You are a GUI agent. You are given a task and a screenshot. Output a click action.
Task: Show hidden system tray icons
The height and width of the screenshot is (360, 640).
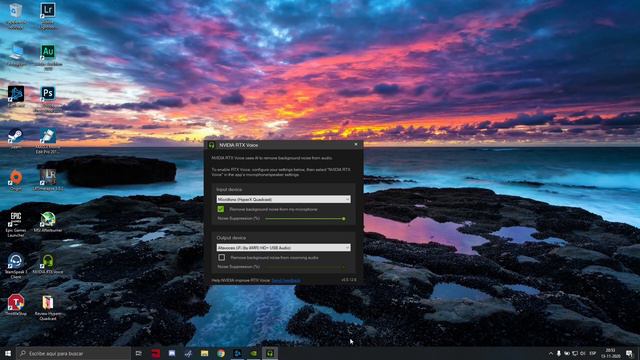(551, 353)
